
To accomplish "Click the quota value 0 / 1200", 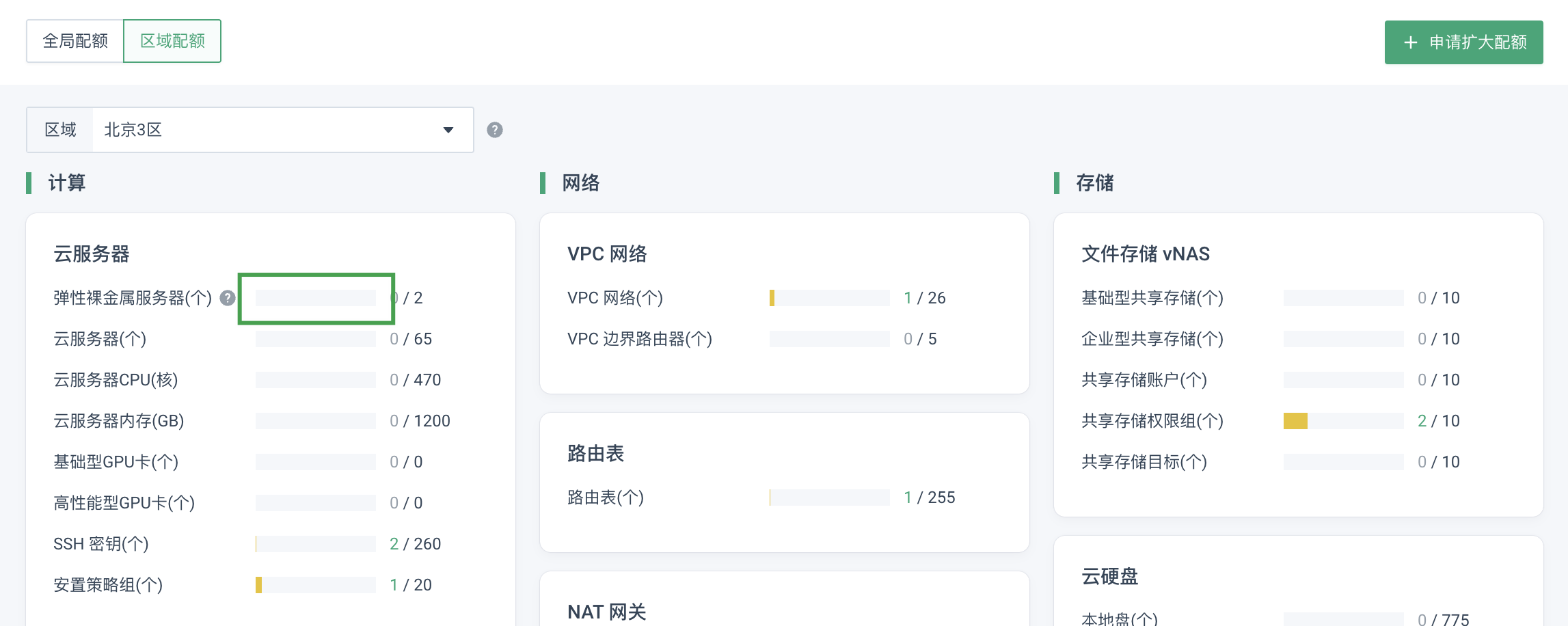I will point(420,421).
